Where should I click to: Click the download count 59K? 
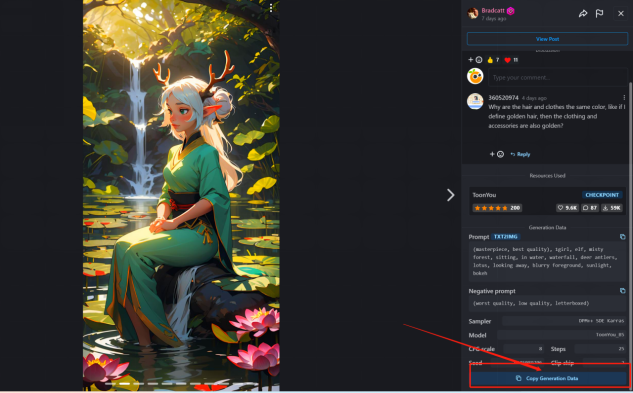(x=612, y=208)
